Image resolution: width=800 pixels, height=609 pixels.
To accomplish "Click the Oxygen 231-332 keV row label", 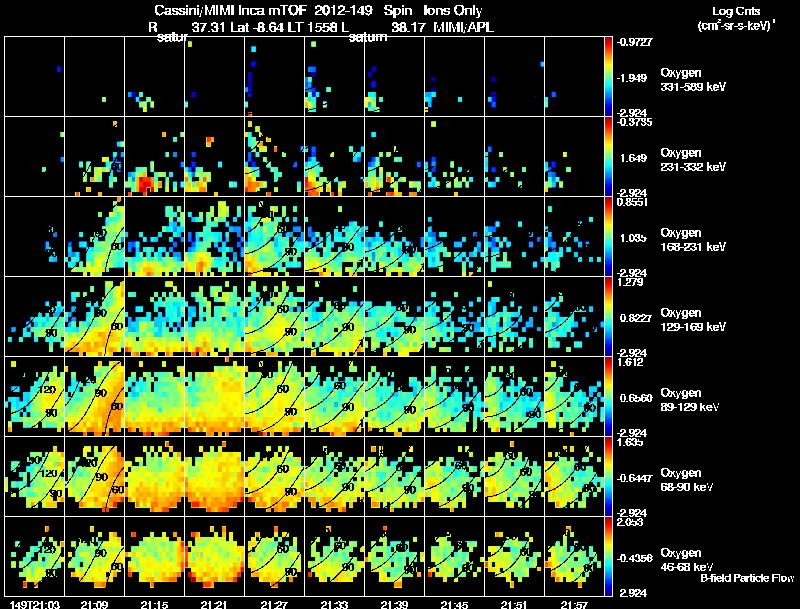I will point(693,160).
